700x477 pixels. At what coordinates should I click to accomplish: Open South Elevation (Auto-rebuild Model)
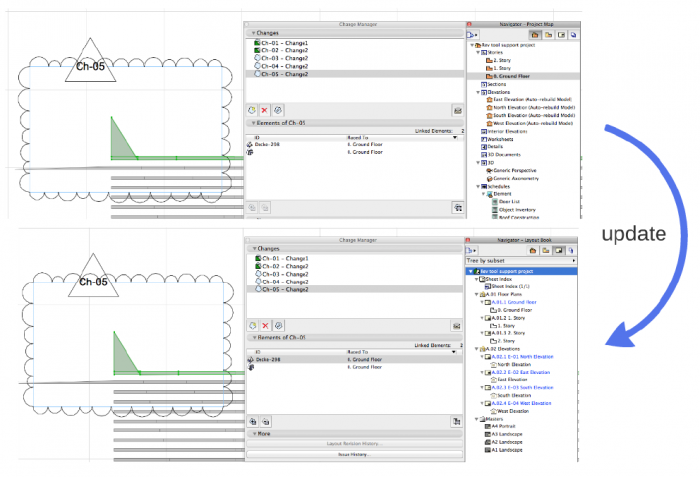click(530, 115)
